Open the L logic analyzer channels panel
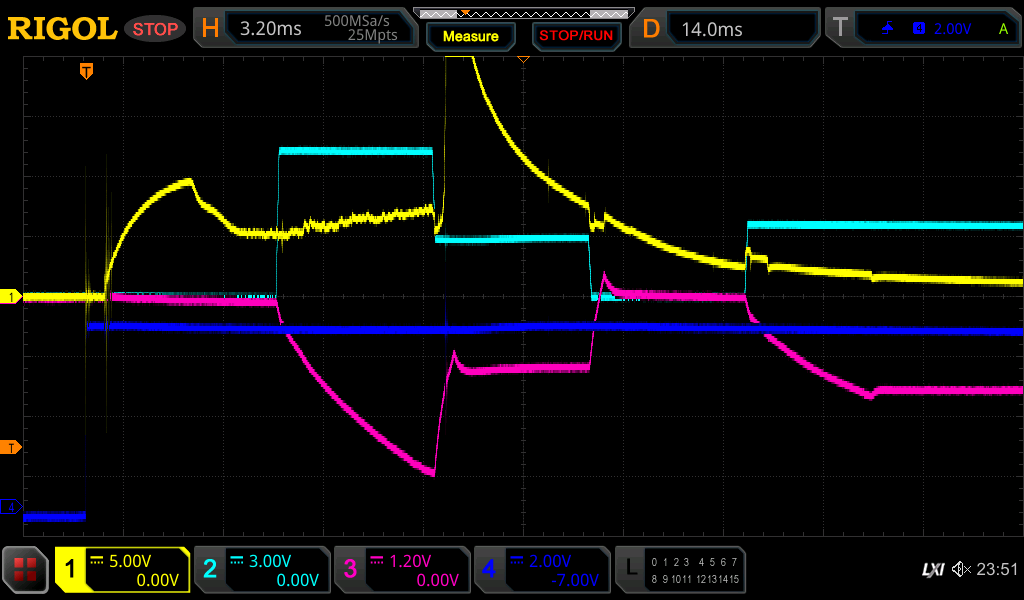The height and width of the screenshot is (600, 1024). pyautogui.click(x=680, y=570)
